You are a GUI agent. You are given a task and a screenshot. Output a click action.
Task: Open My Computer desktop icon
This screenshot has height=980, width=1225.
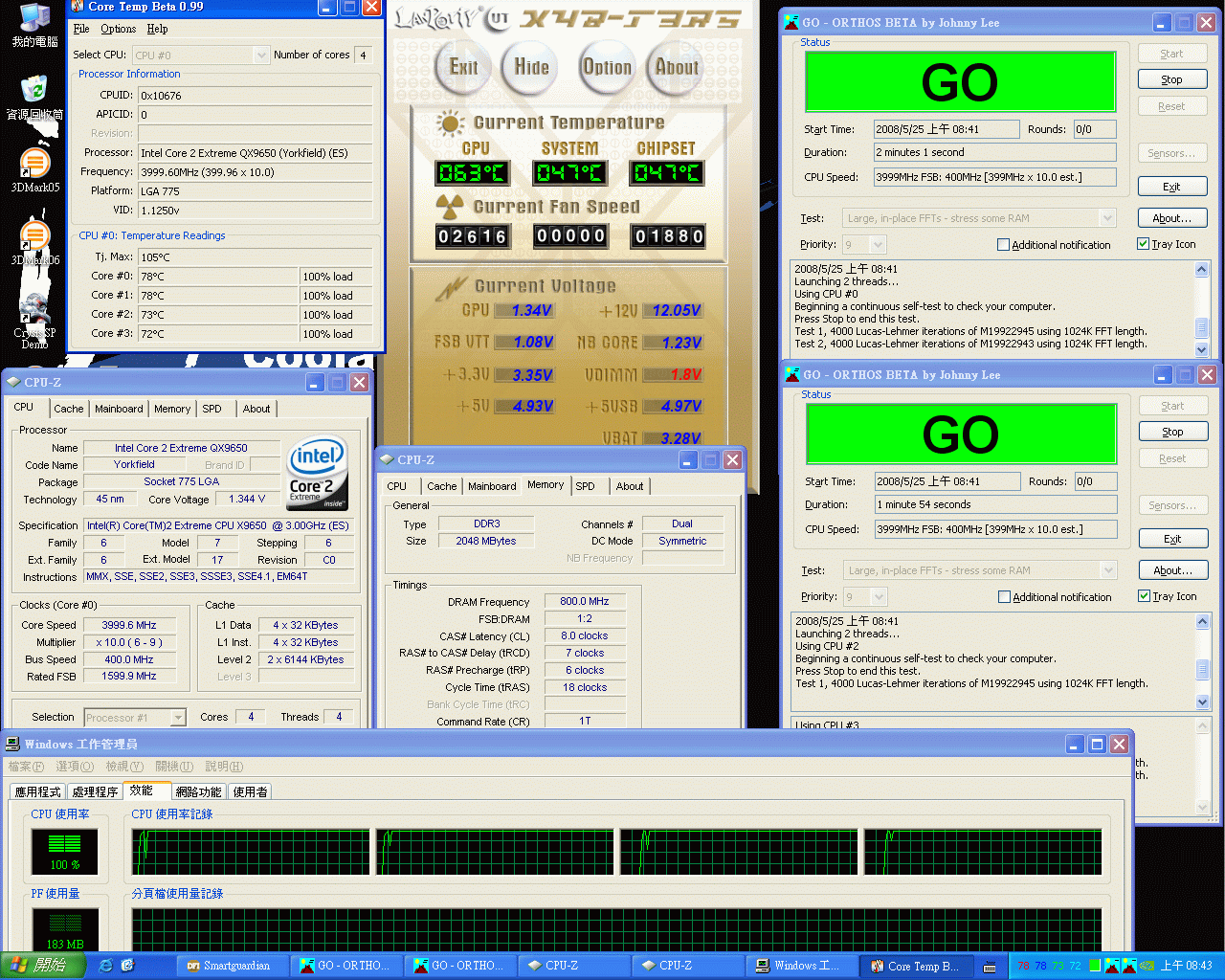[34, 25]
